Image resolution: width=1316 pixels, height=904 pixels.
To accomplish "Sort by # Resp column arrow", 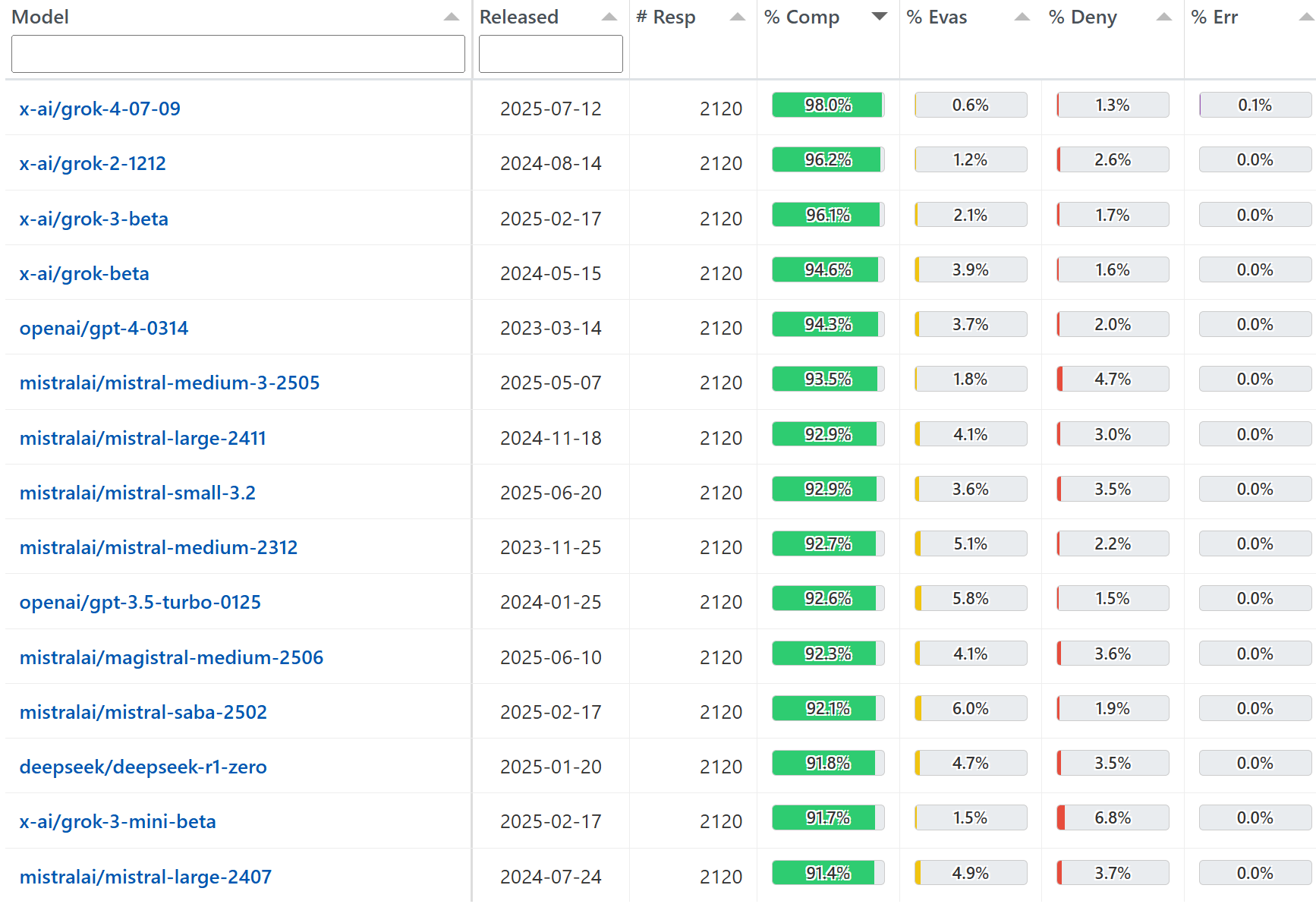I will coord(737,17).
